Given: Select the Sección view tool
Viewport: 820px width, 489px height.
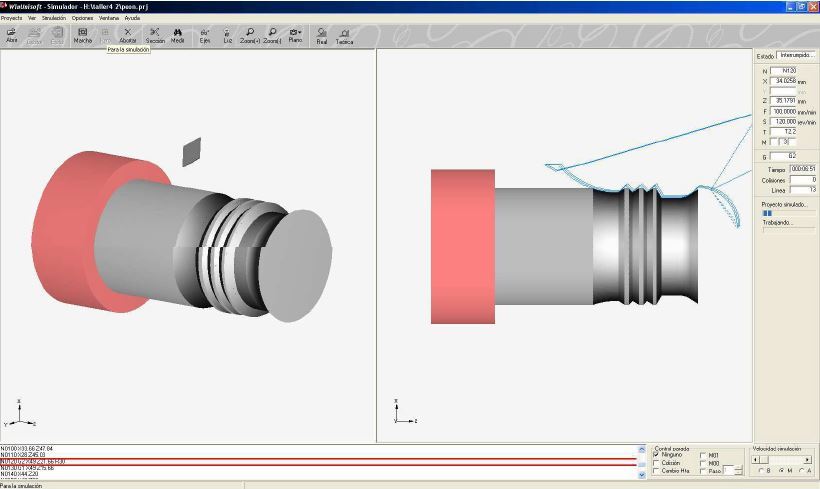Looking at the screenshot, I should point(155,35).
